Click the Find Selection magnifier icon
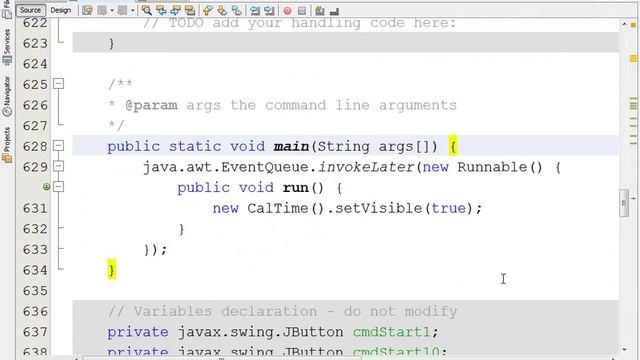Screen dimensions: 640x360 (147, 11)
